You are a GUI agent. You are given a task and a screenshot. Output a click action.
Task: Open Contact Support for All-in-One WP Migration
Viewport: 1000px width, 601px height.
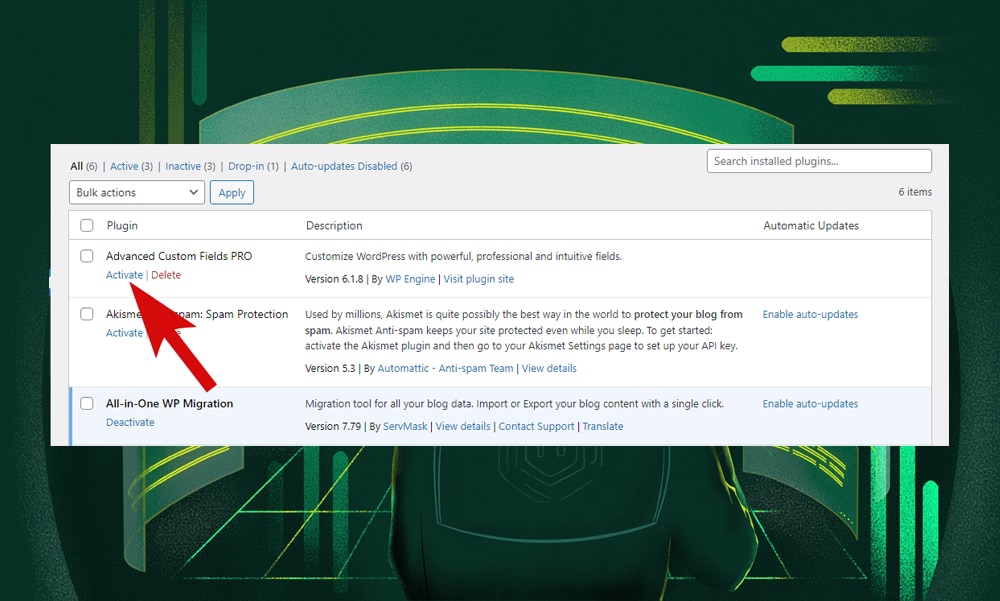tap(536, 426)
